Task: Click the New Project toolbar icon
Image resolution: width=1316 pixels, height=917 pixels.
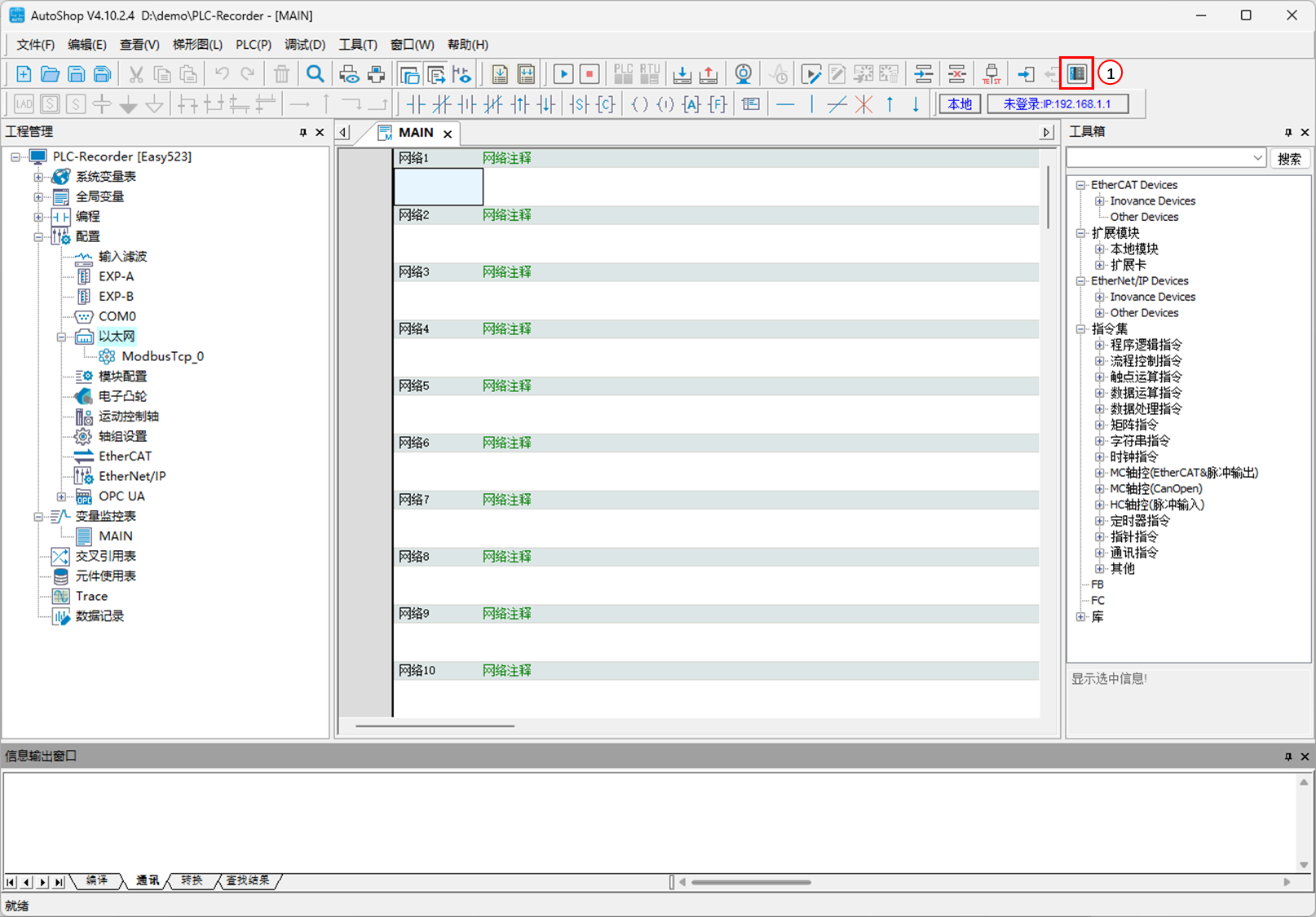Action: click(24, 74)
